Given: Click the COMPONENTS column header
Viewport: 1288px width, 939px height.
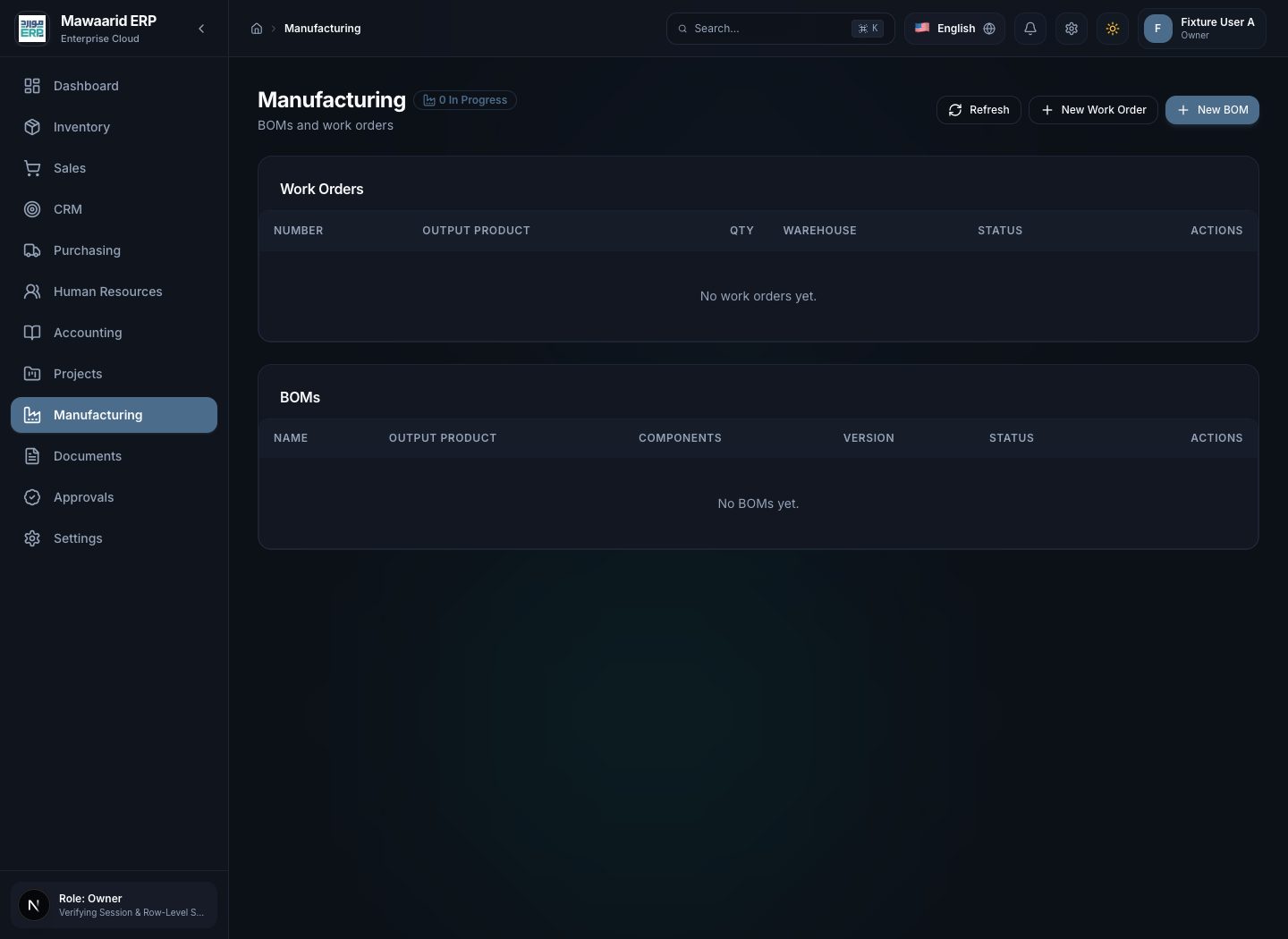Looking at the screenshot, I should pyautogui.click(x=680, y=438).
